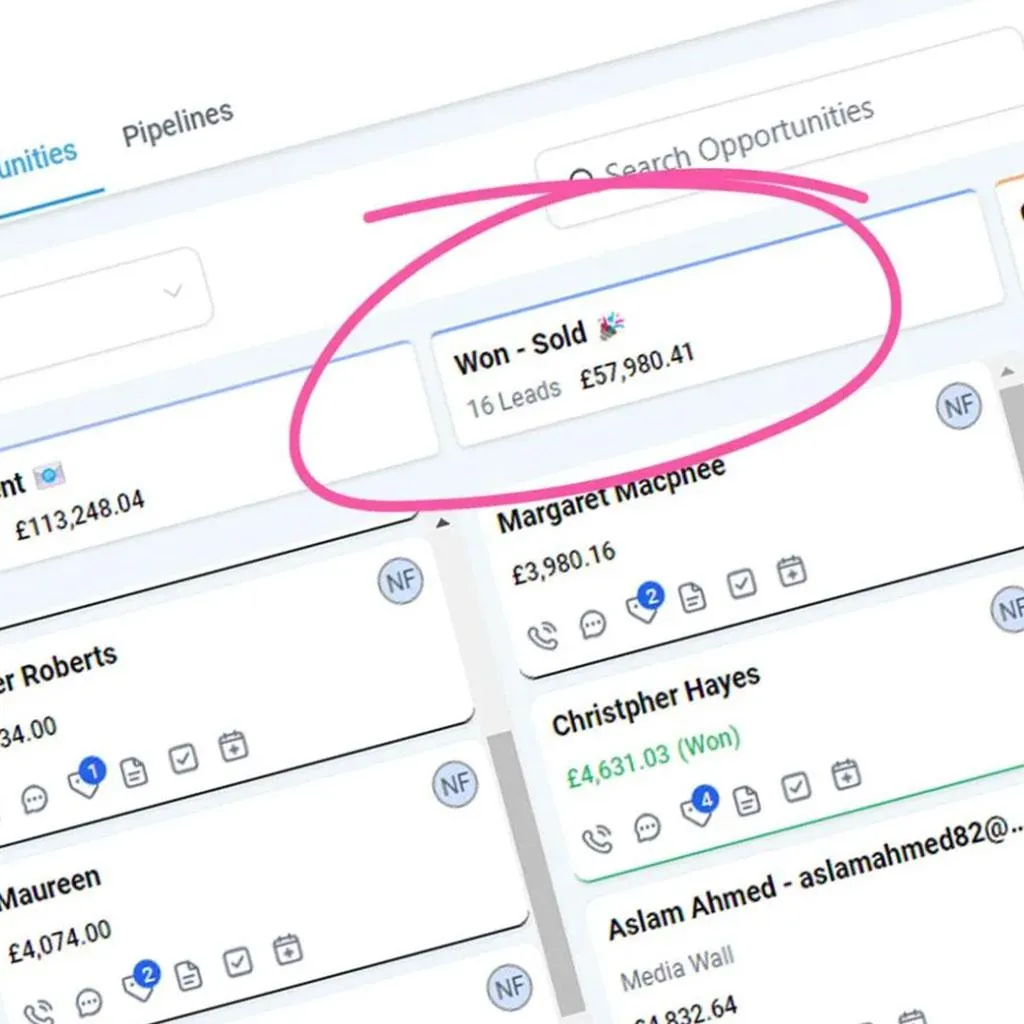The image size is (1024, 1024).
Task: Call Margaret Macphee via phone icon
Action: tap(543, 636)
